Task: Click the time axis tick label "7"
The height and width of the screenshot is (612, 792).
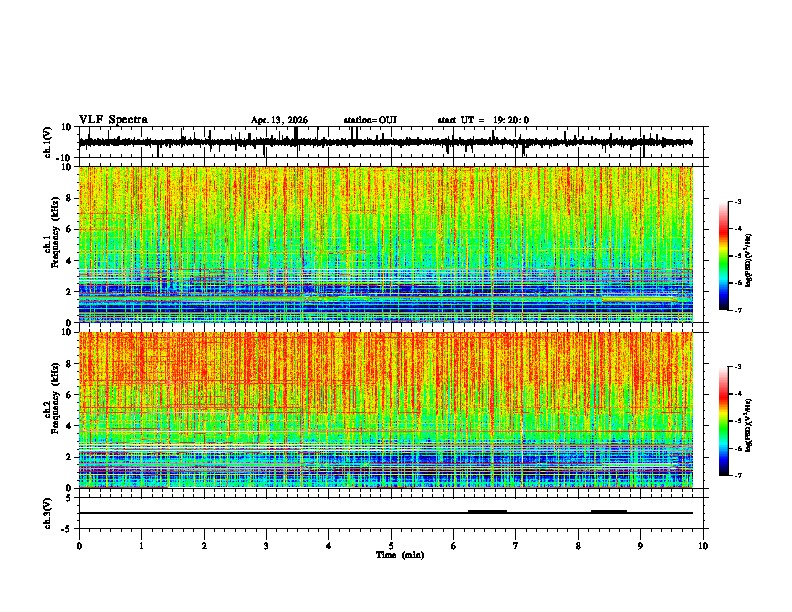Action: point(516,546)
